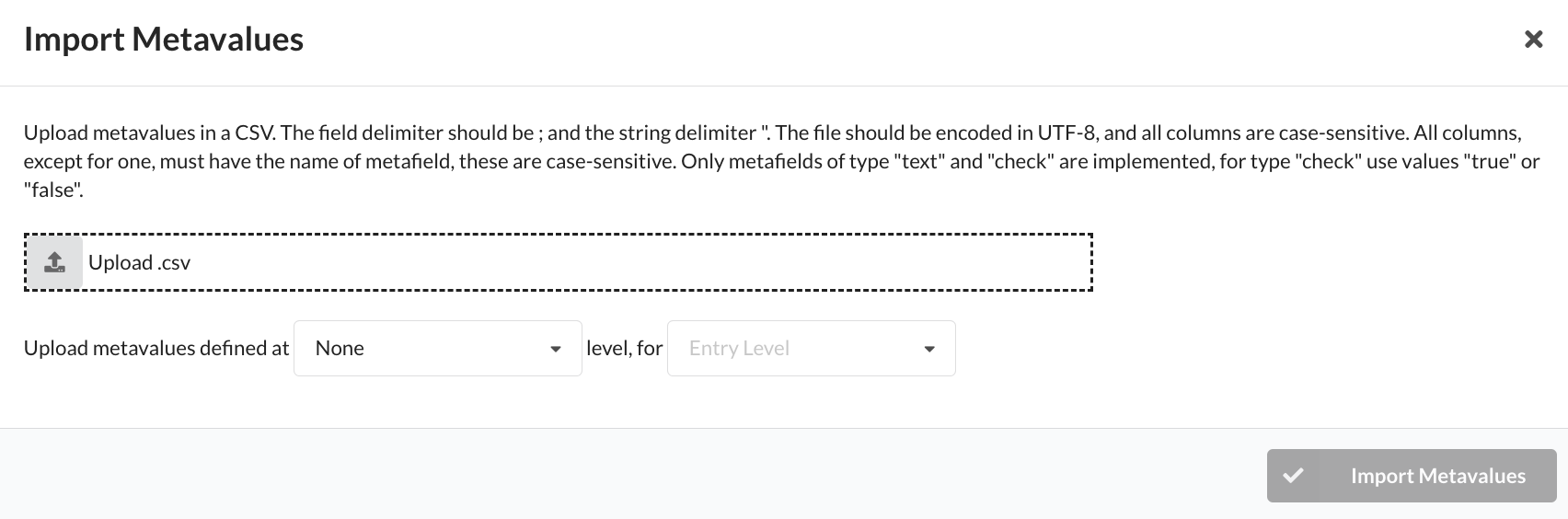Click the checkmark icon on the import button
The height and width of the screenshot is (519, 1568).
[x=1294, y=476]
